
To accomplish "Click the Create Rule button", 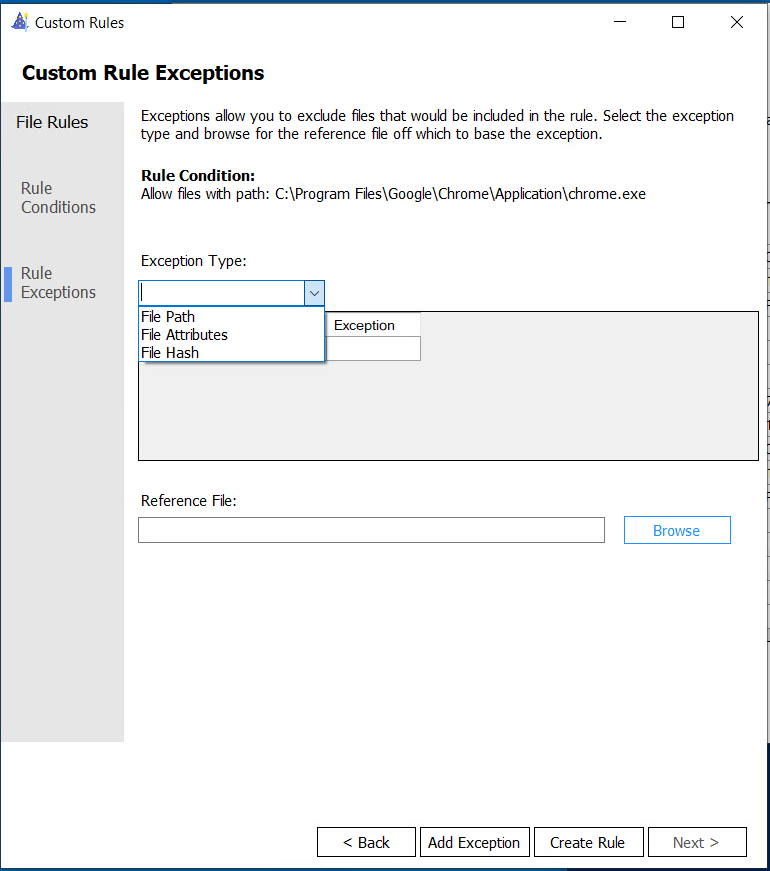I will (588, 843).
